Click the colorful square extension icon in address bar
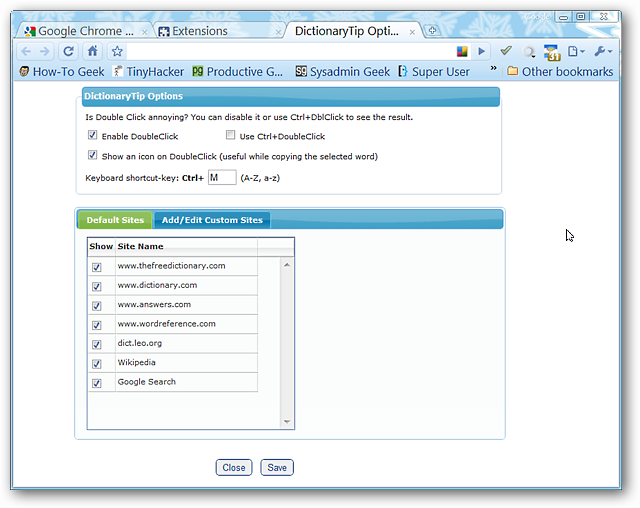The image size is (640, 508). tap(462, 51)
